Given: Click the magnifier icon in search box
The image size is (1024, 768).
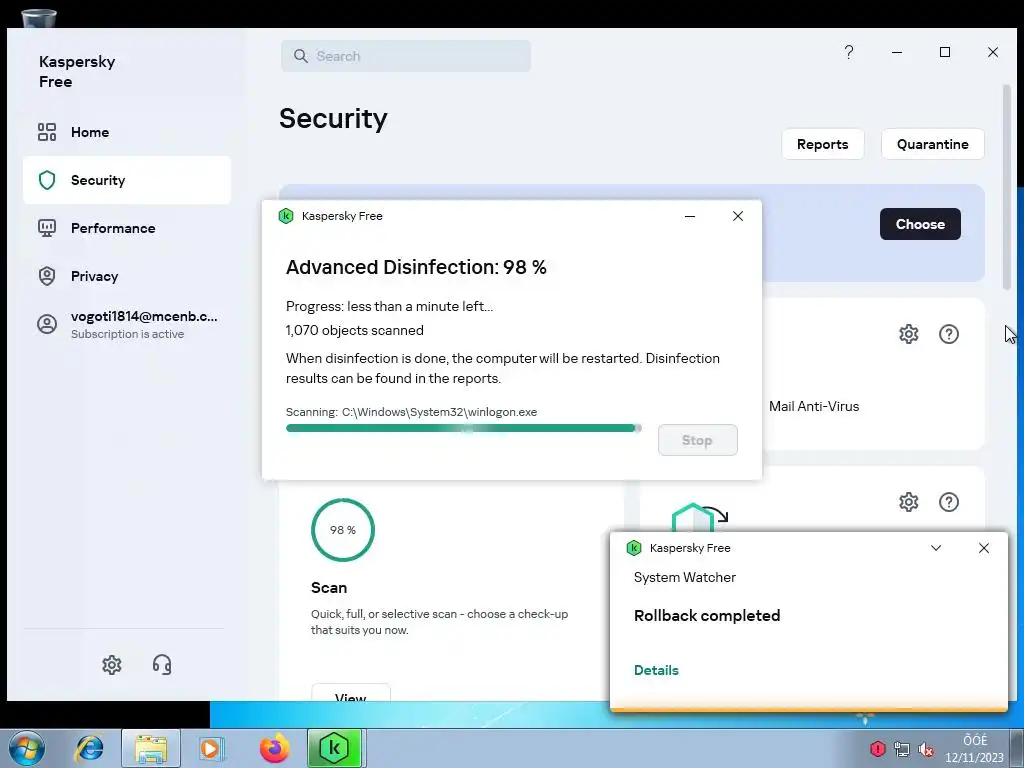Looking at the screenshot, I should click(300, 56).
